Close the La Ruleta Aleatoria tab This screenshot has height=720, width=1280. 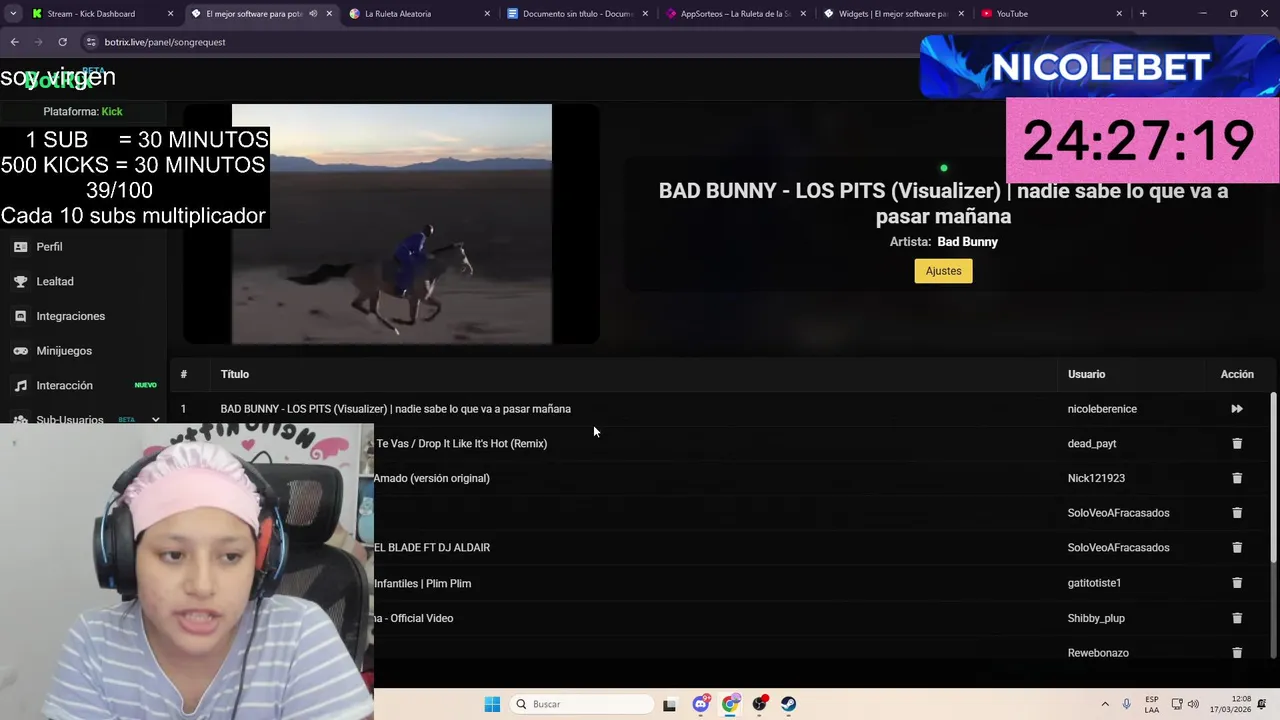click(487, 14)
